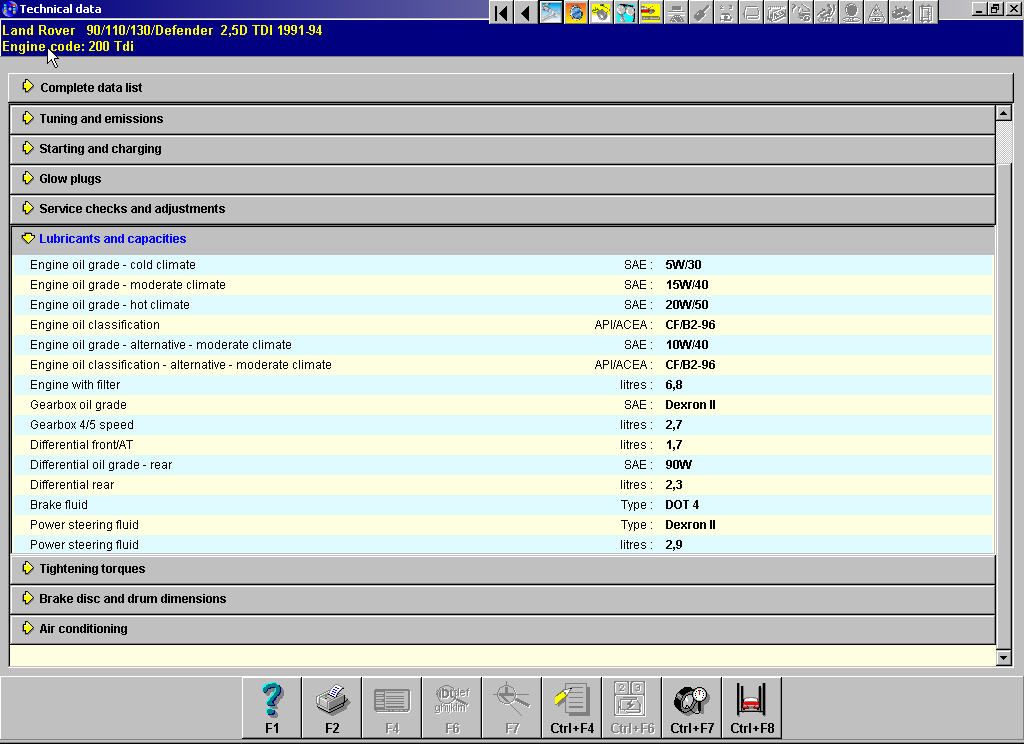Print the data using the F2 printer

tap(332, 708)
